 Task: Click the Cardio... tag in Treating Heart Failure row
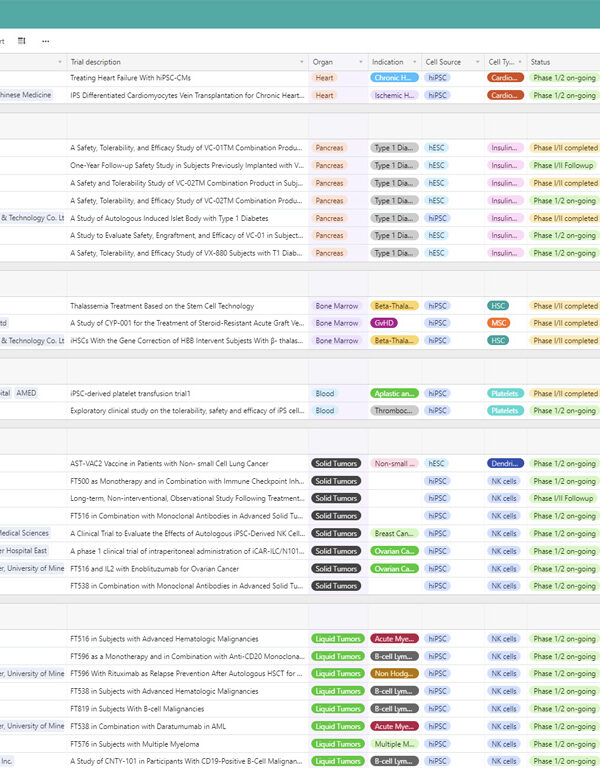click(505, 78)
